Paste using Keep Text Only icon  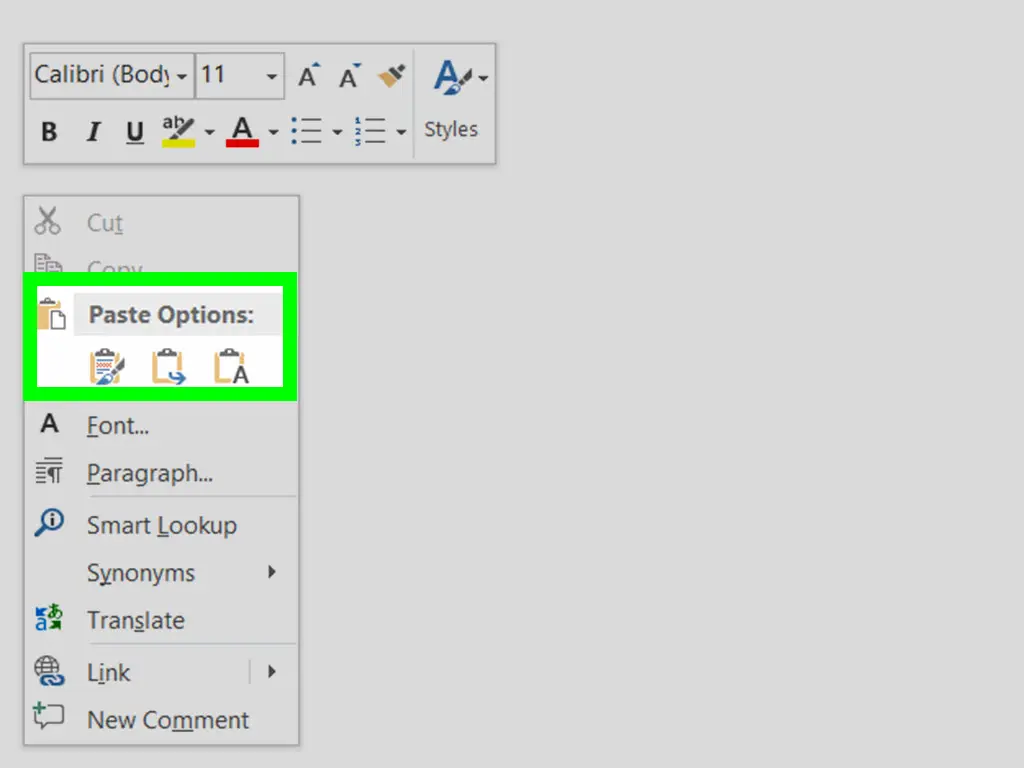point(231,367)
